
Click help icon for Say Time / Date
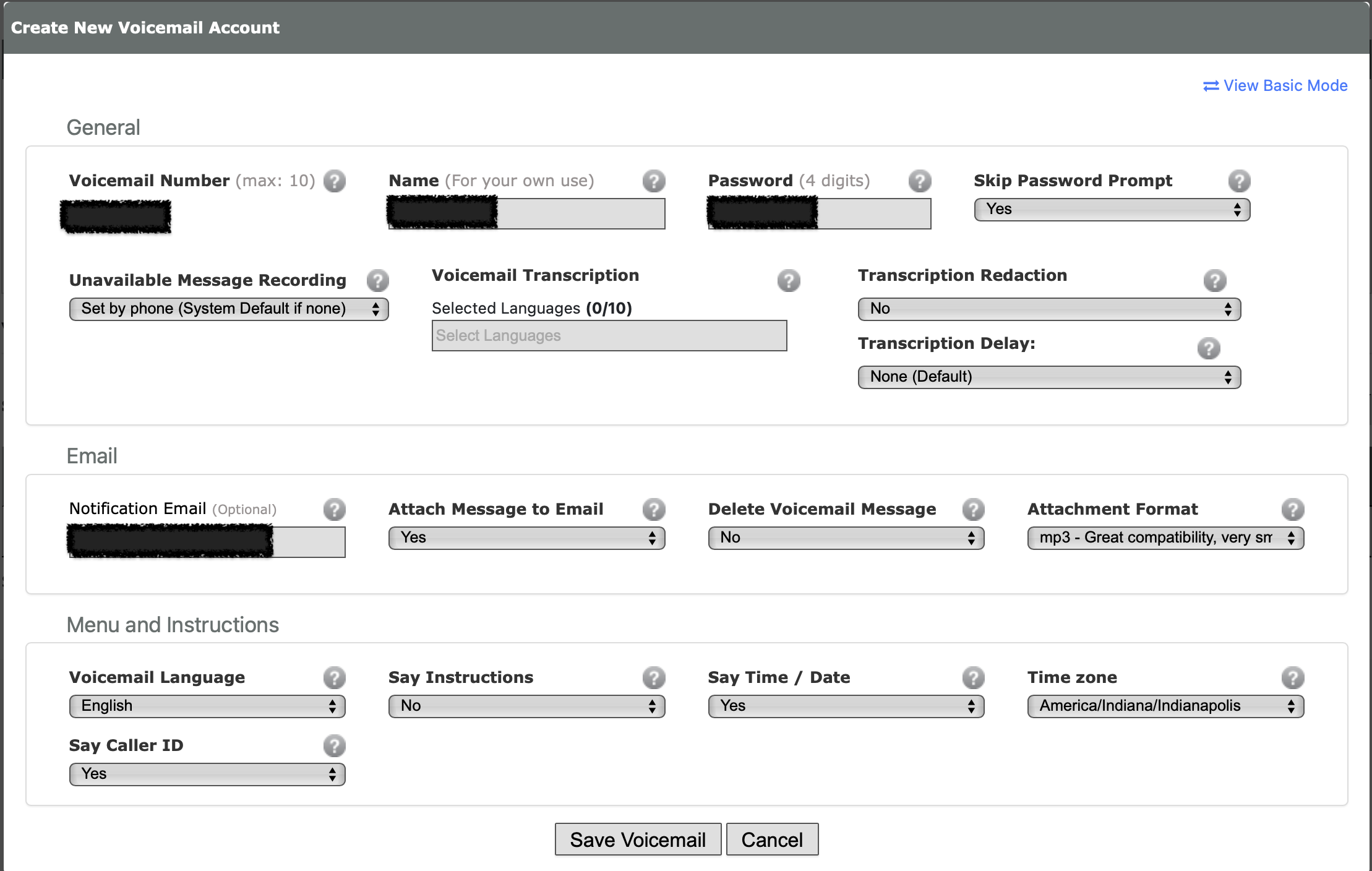(973, 678)
